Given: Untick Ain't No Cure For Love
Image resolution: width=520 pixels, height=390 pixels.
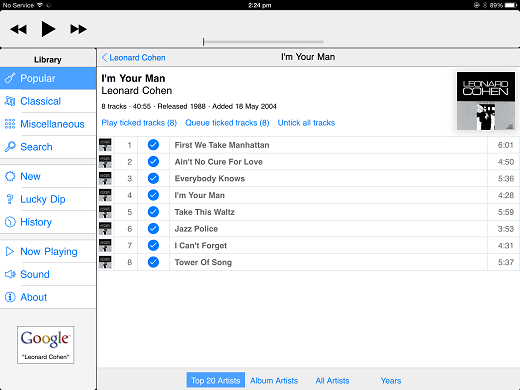Looking at the screenshot, I should (x=153, y=162).
